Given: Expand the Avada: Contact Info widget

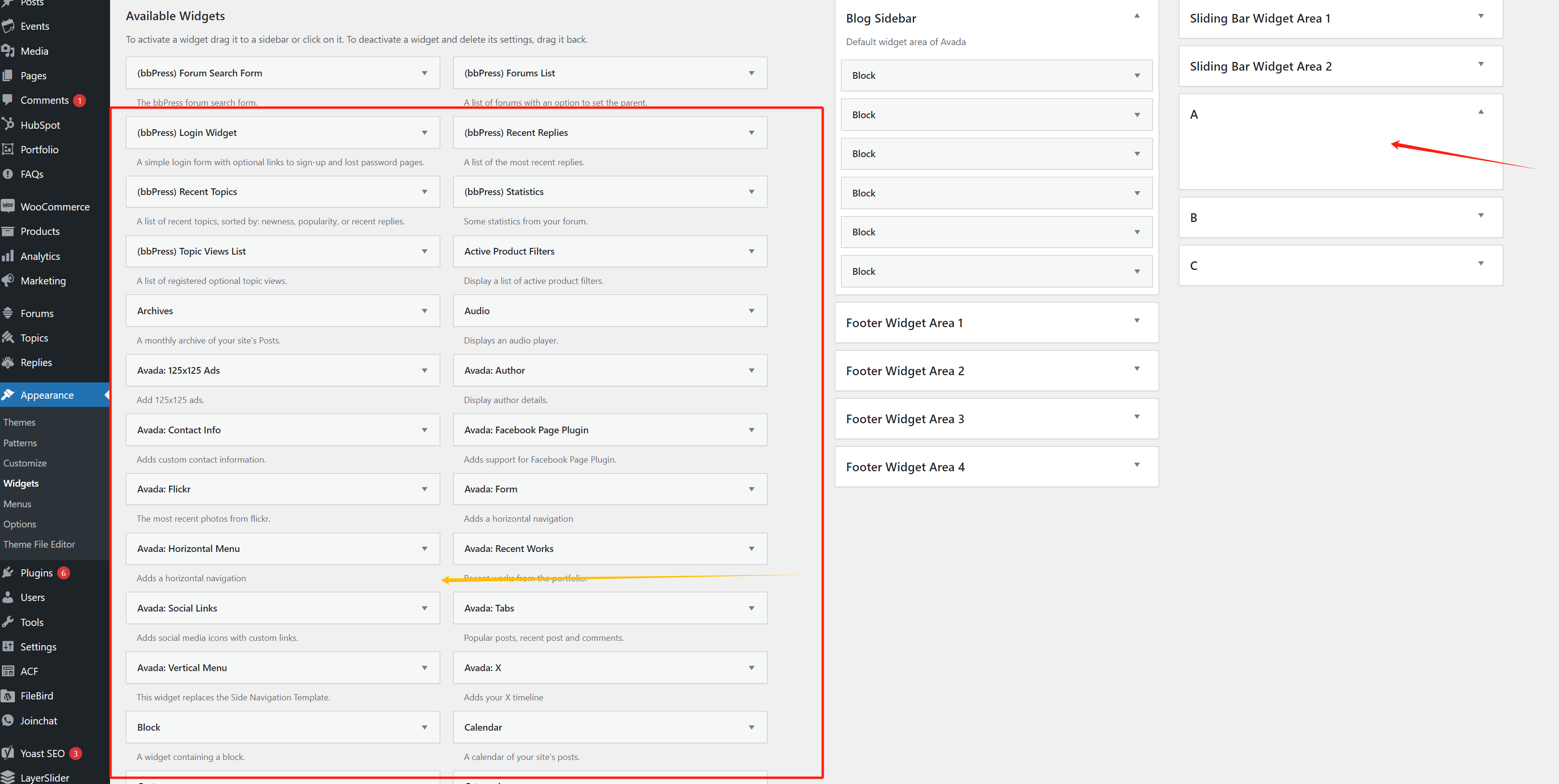Looking at the screenshot, I should pyautogui.click(x=424, y=430).
